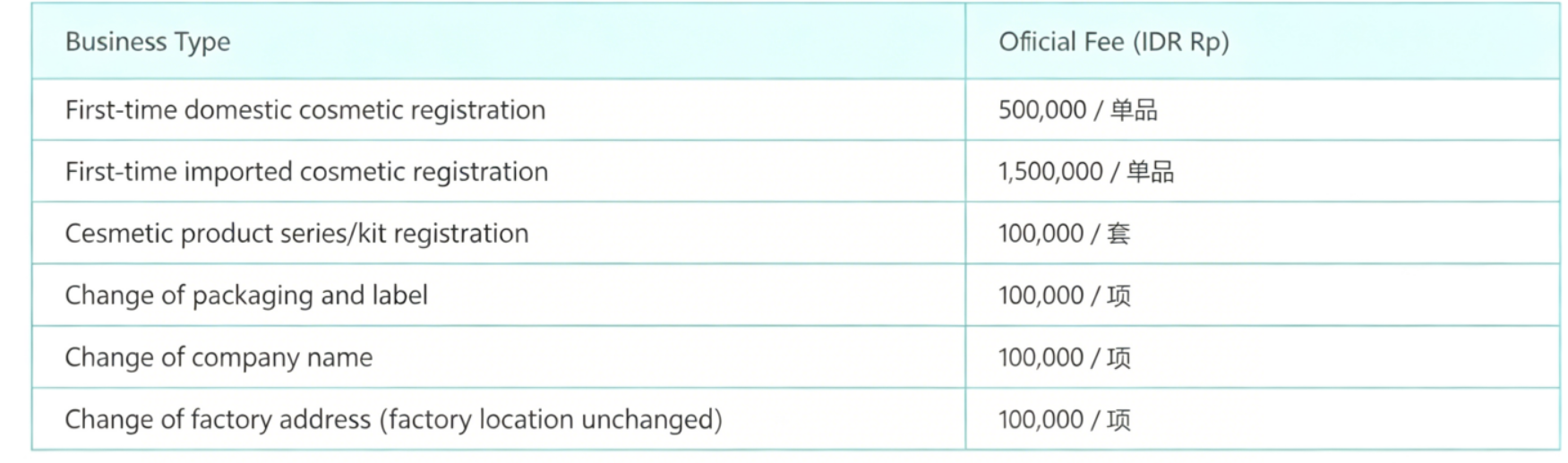Click the 单品 unit text in imported row
The height and width of the screenshot is (463, 1568).
(1150, 172)
